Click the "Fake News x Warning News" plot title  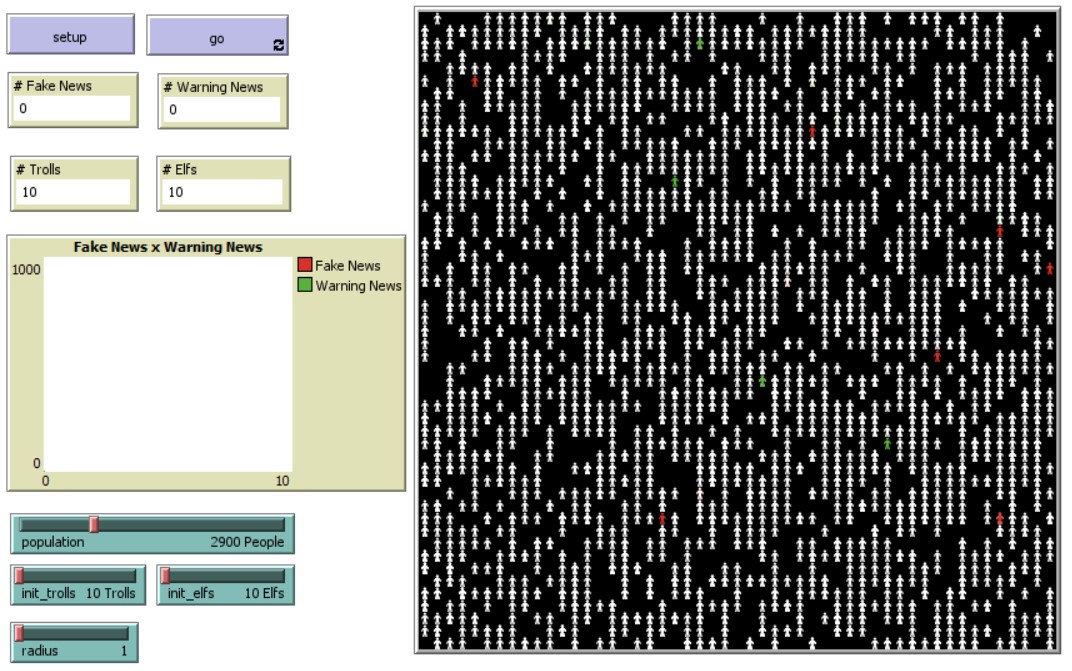(x=168, y=247)
